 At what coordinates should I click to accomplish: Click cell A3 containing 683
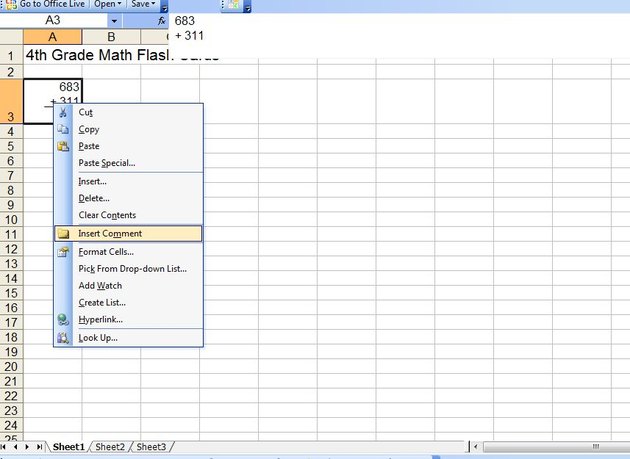coord(53,101)
